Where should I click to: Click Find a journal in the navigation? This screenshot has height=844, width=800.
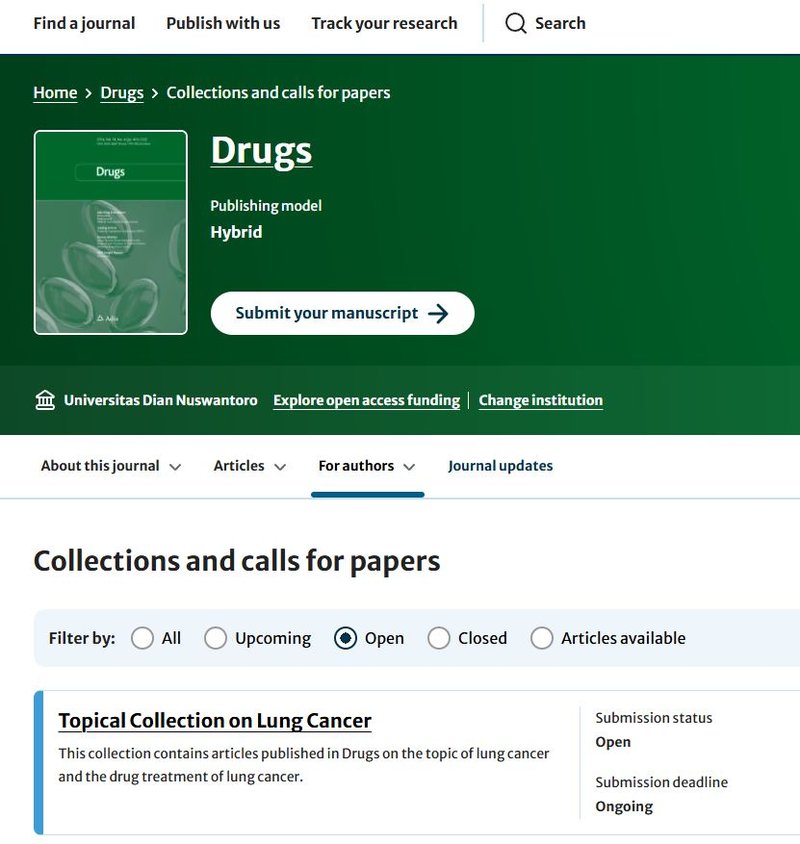point(84,23)
